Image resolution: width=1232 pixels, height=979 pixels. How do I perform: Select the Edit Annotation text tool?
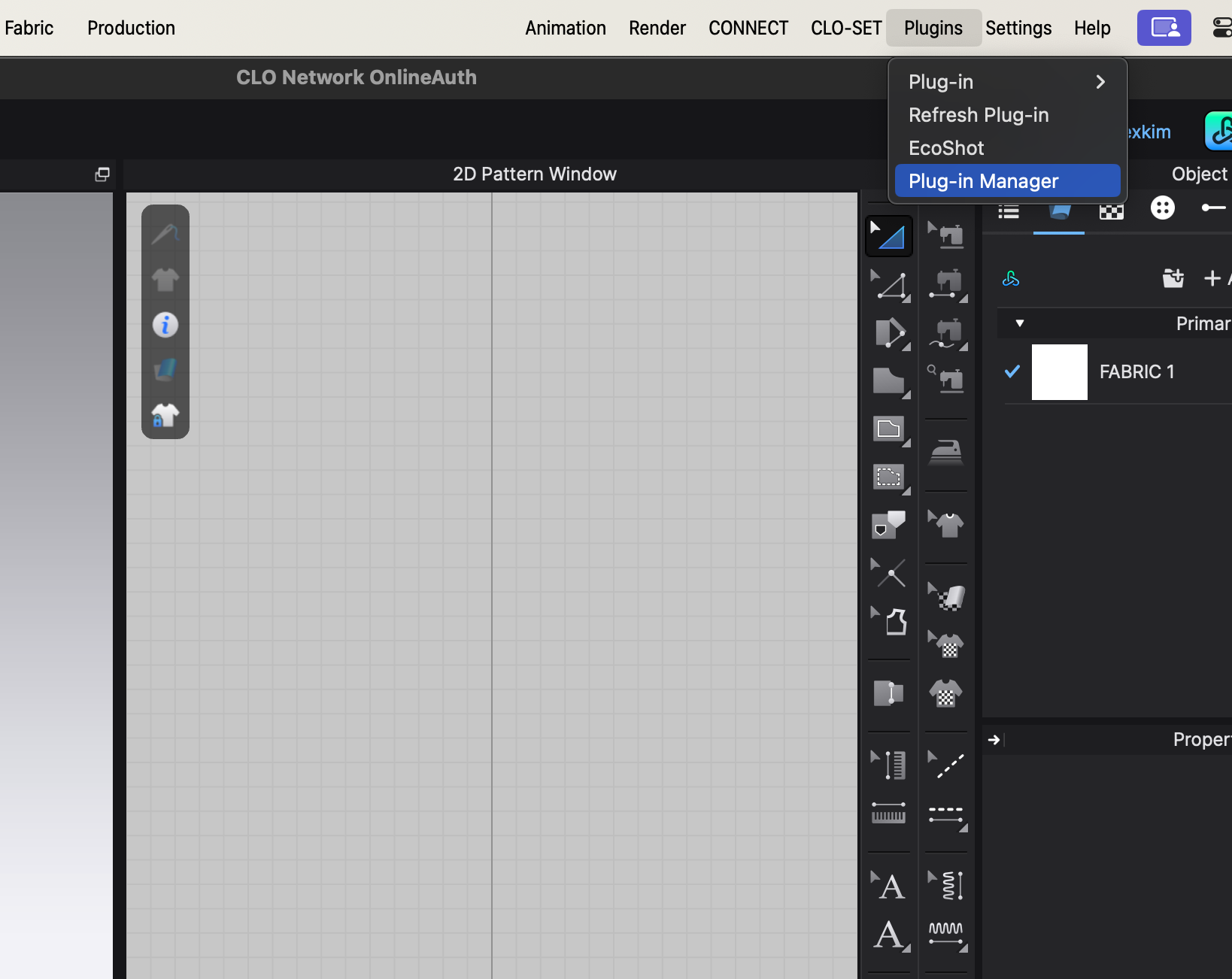click(x=889, y=885)
